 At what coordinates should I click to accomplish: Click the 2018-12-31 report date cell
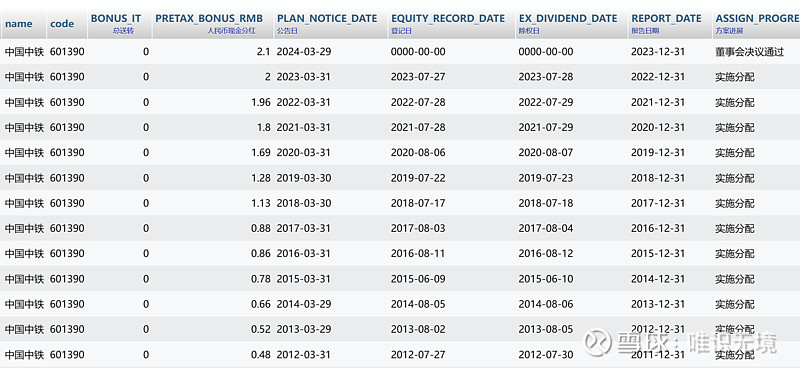pyautogui.click(x=658, y=178)
